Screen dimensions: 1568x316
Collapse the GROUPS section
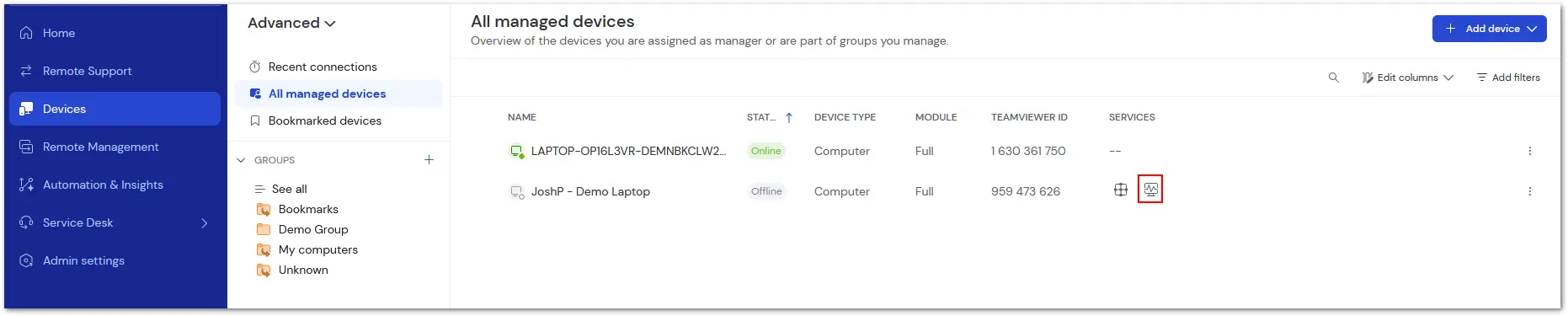pos(242,160)
